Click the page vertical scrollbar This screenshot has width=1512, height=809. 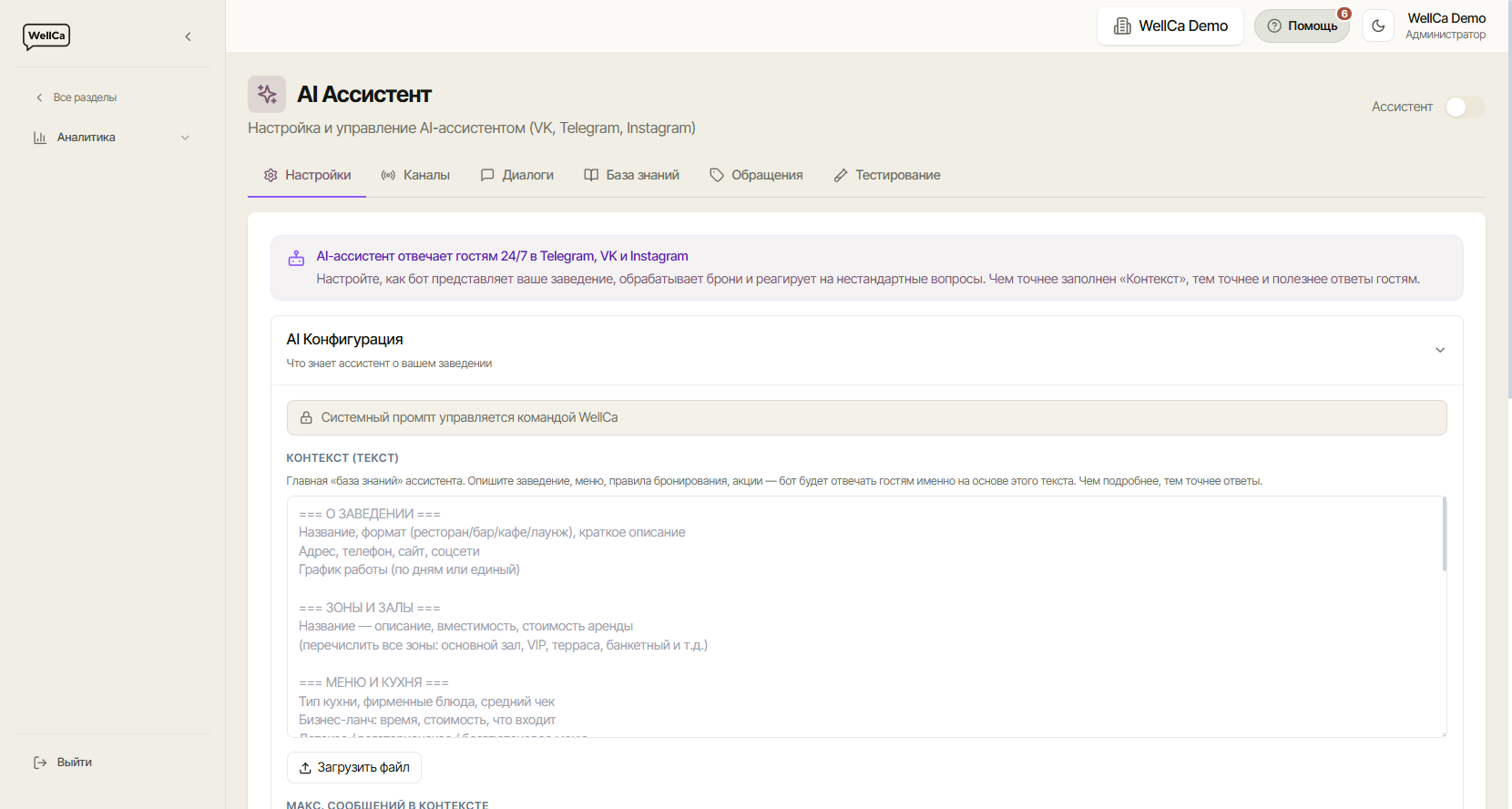1508,200
